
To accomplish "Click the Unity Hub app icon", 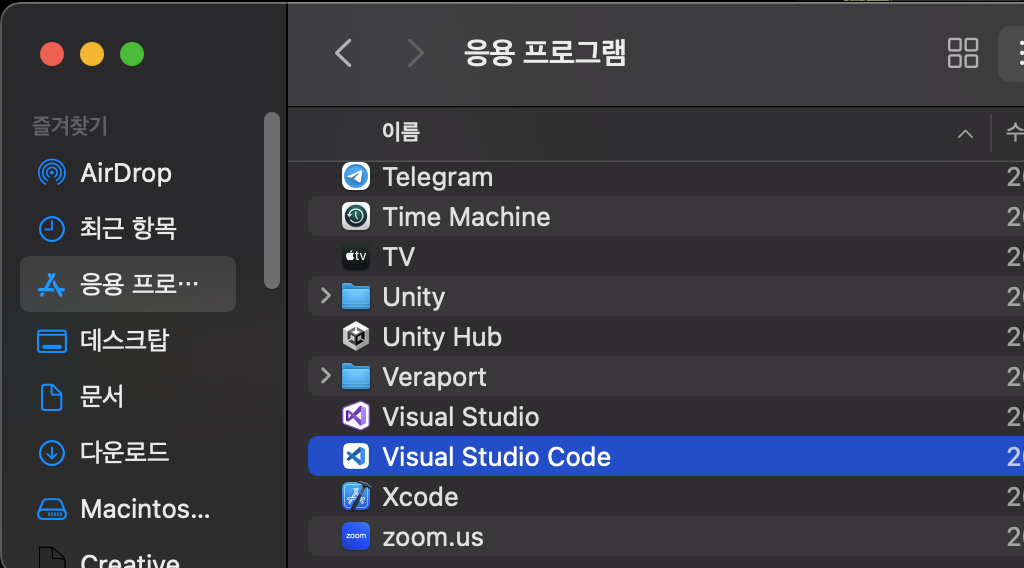I will [x=356, y=336].
